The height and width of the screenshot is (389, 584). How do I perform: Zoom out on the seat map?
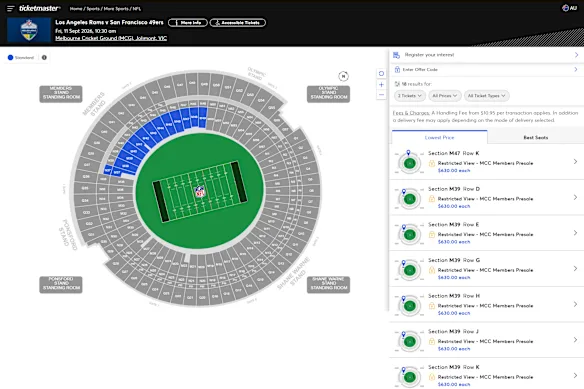[381, 95]
